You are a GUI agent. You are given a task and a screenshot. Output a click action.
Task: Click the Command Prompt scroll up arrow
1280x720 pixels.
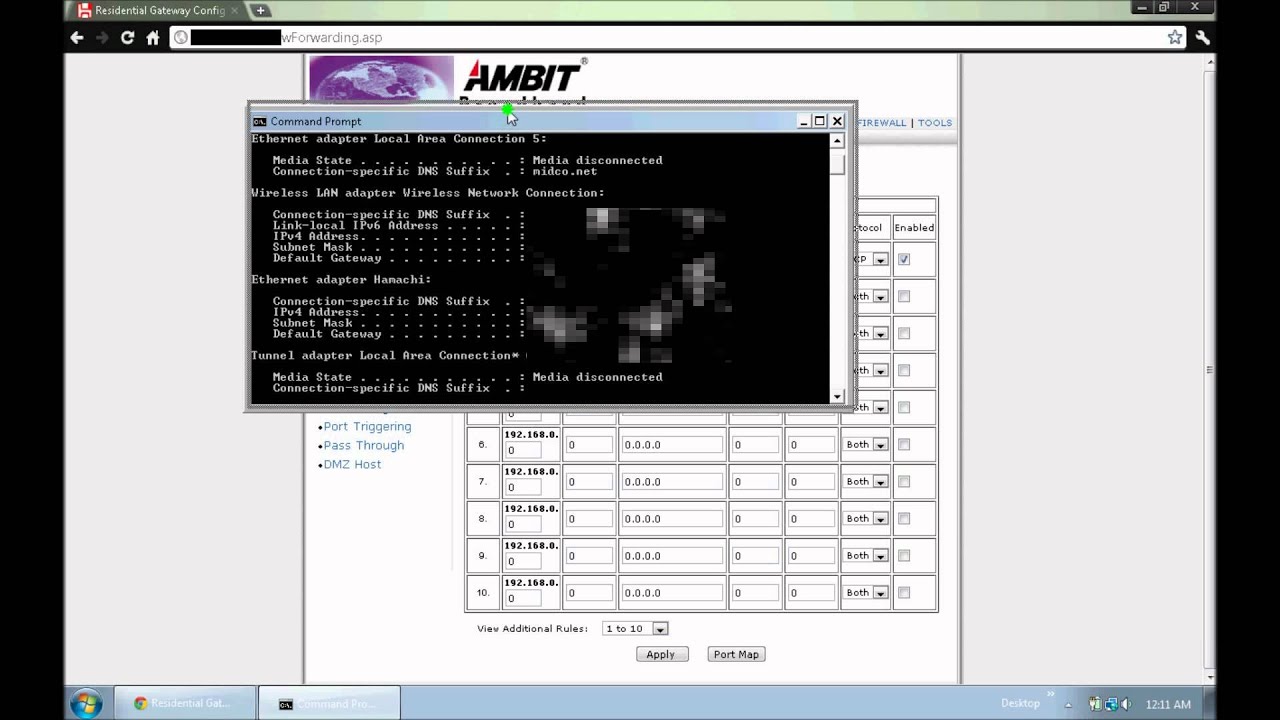pyautogui.click(x=838, y=141)
